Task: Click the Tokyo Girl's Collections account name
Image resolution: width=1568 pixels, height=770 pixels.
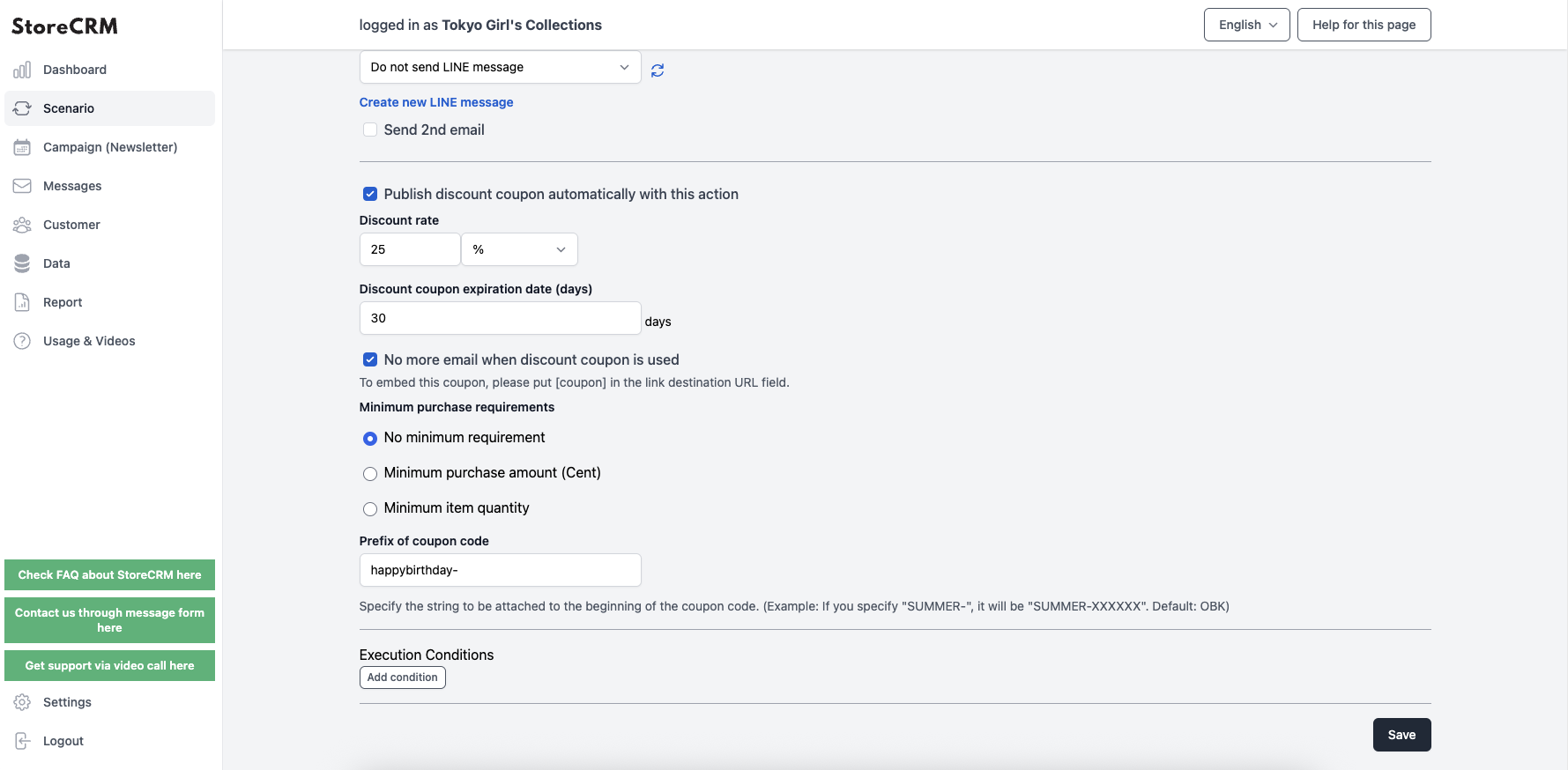Action: pyautogui.click(x=522, y=25)
